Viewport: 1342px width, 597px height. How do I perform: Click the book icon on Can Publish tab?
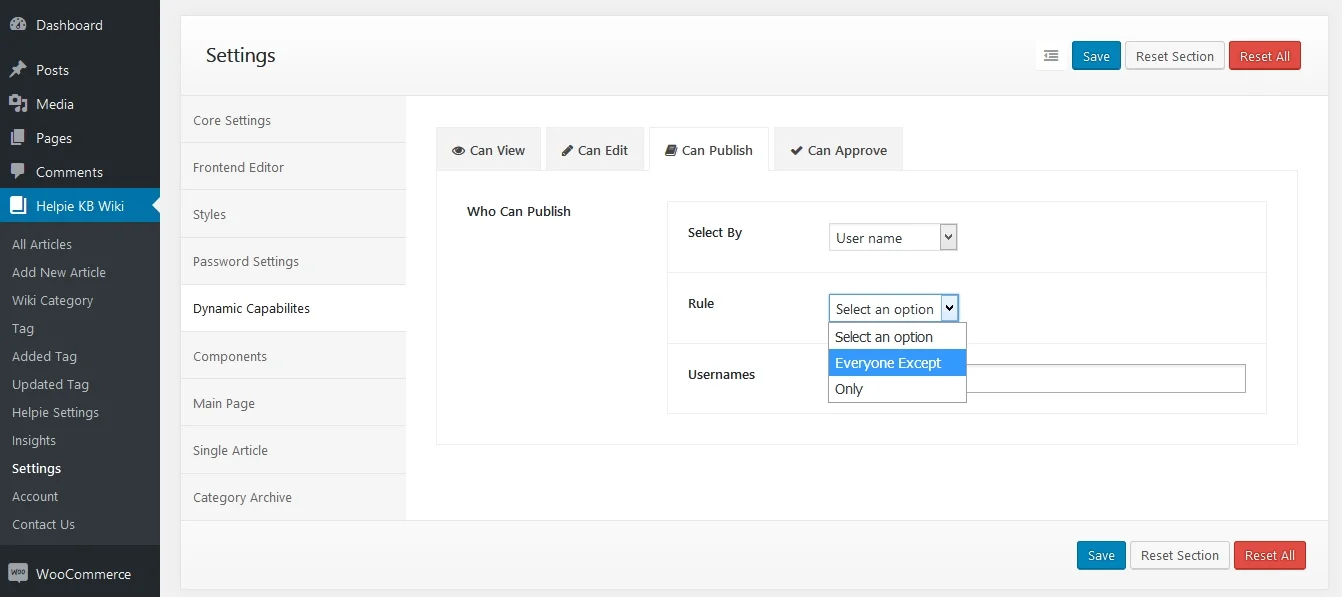(672, 150)
